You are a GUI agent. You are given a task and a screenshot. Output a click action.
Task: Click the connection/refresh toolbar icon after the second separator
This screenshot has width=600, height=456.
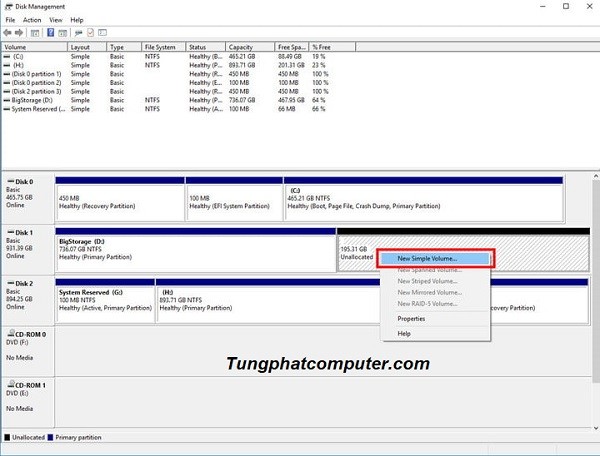(78, 33)
